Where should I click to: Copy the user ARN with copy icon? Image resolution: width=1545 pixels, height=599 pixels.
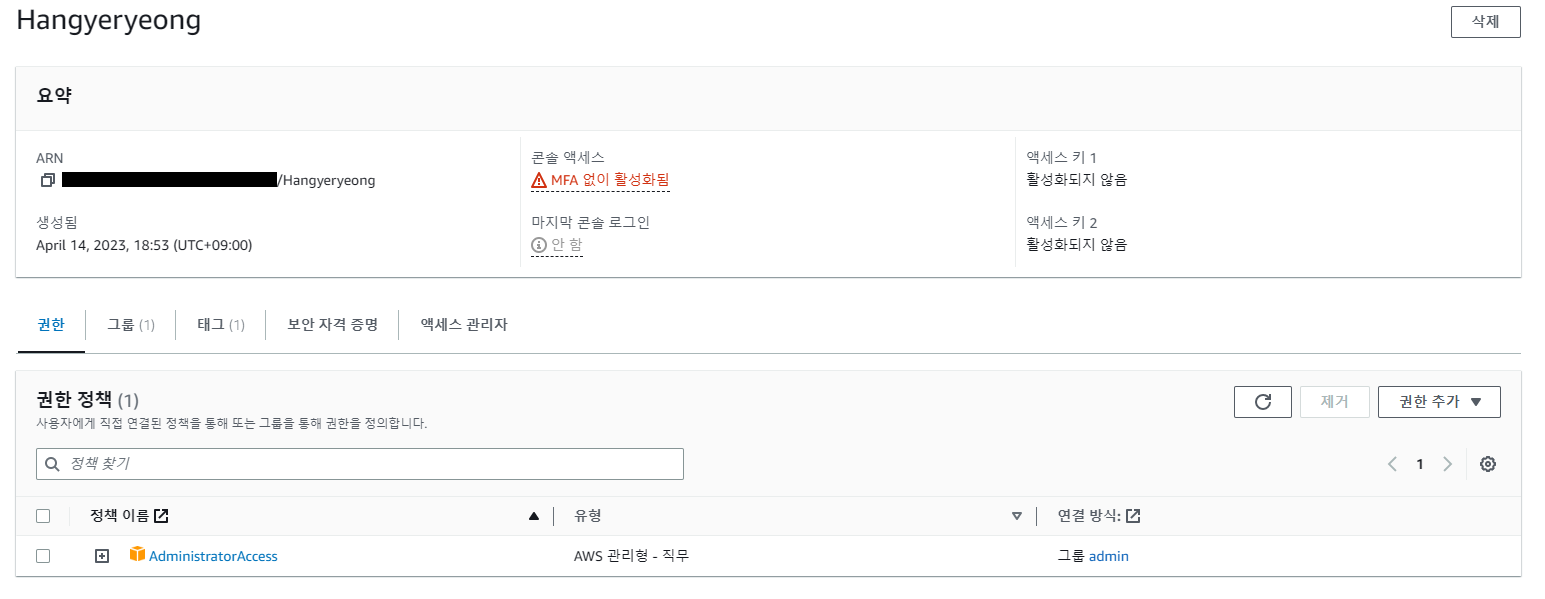point(47,181)
